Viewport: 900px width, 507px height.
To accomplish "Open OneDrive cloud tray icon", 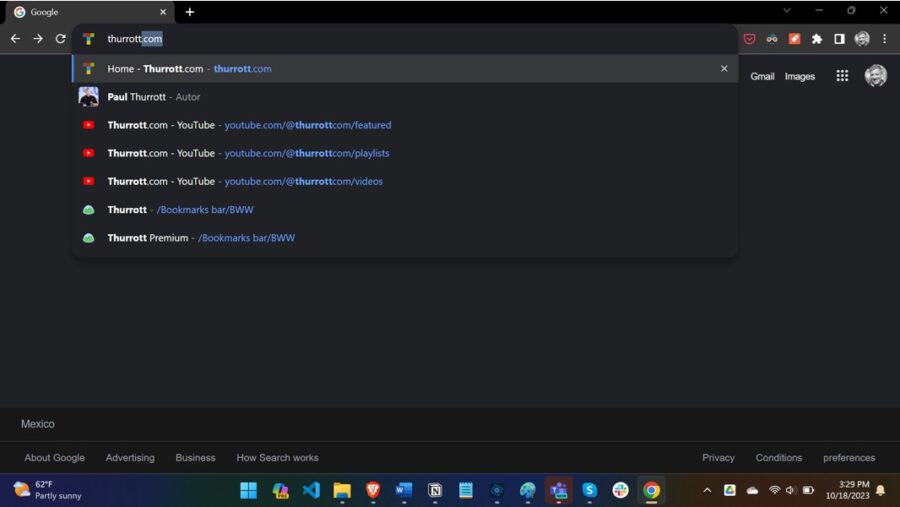I will (x=752, y=490).
